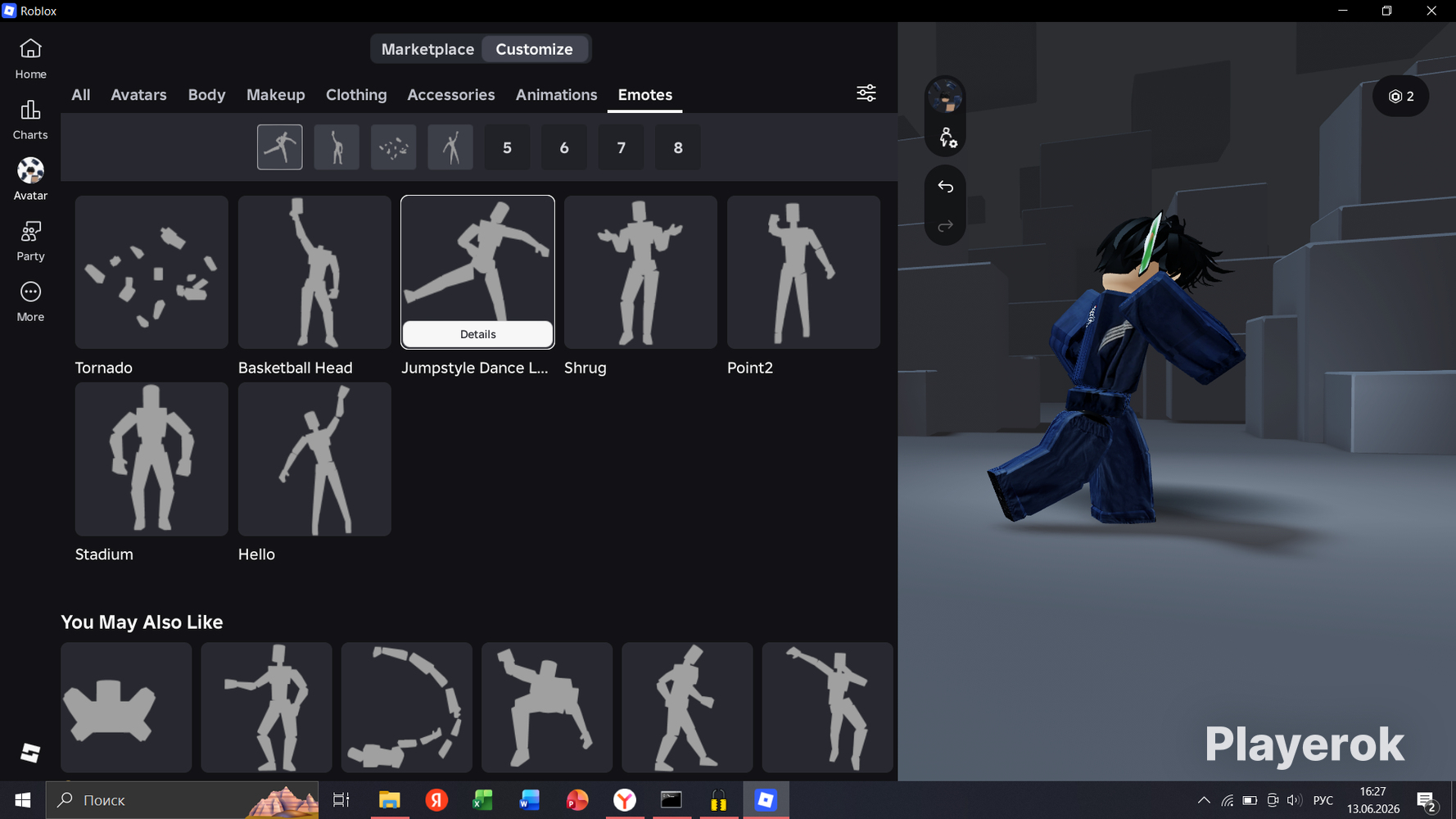Image resolution: width=1456 pixels, height=819 pixels.
Task: Open the terminal app on the taskbar
Action: point(671,800)
